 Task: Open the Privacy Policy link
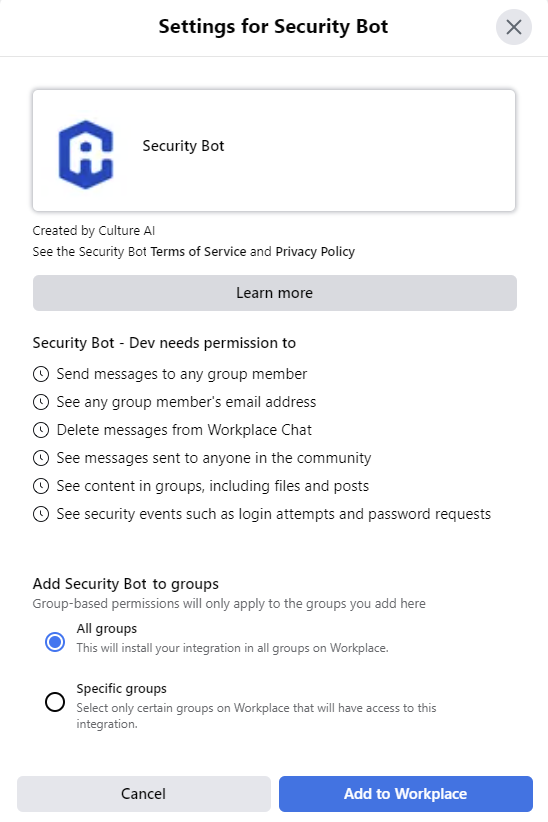click(x=315, y=252)
